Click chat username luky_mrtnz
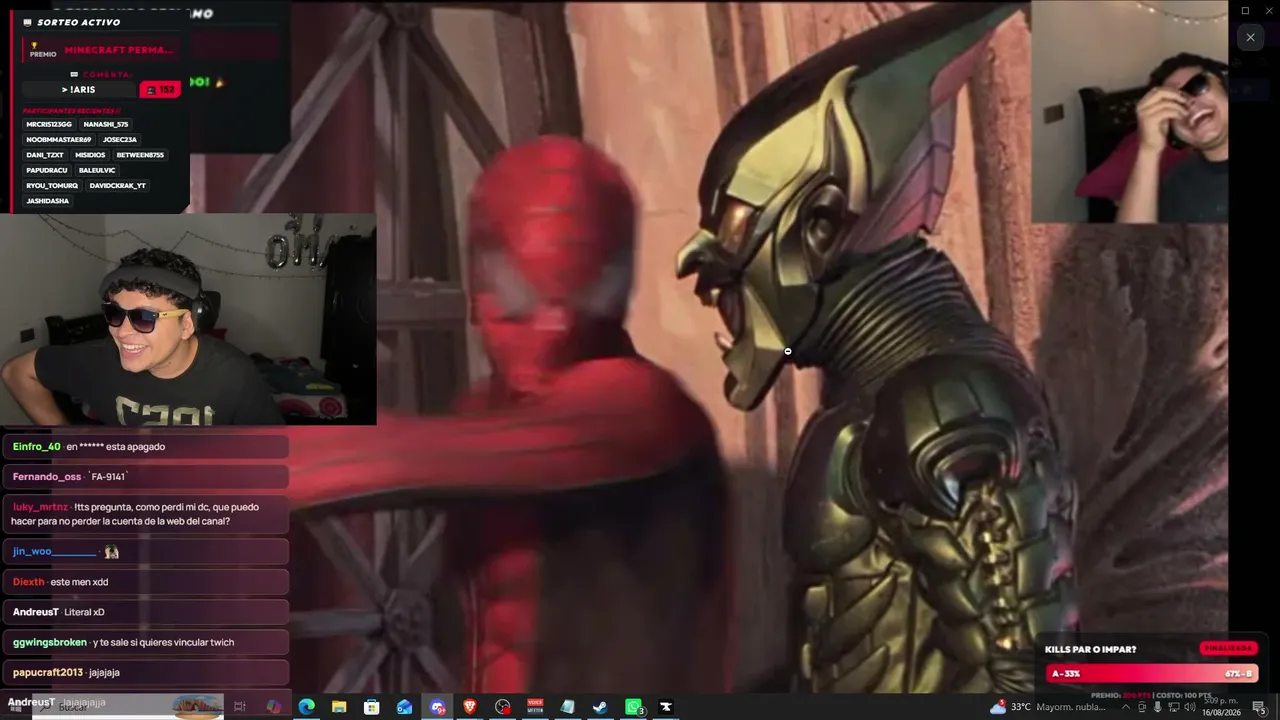The image size is (1280, 720). point(40,507)
